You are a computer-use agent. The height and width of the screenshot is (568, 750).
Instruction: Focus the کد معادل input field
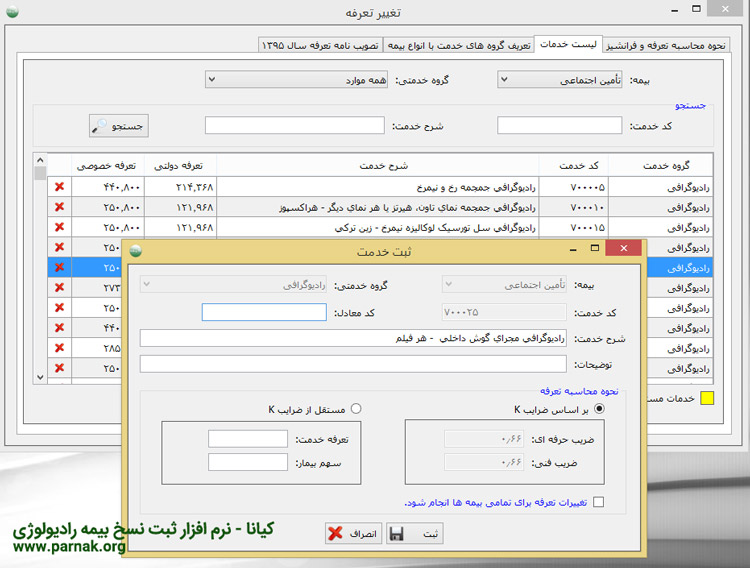coord(264,312)
